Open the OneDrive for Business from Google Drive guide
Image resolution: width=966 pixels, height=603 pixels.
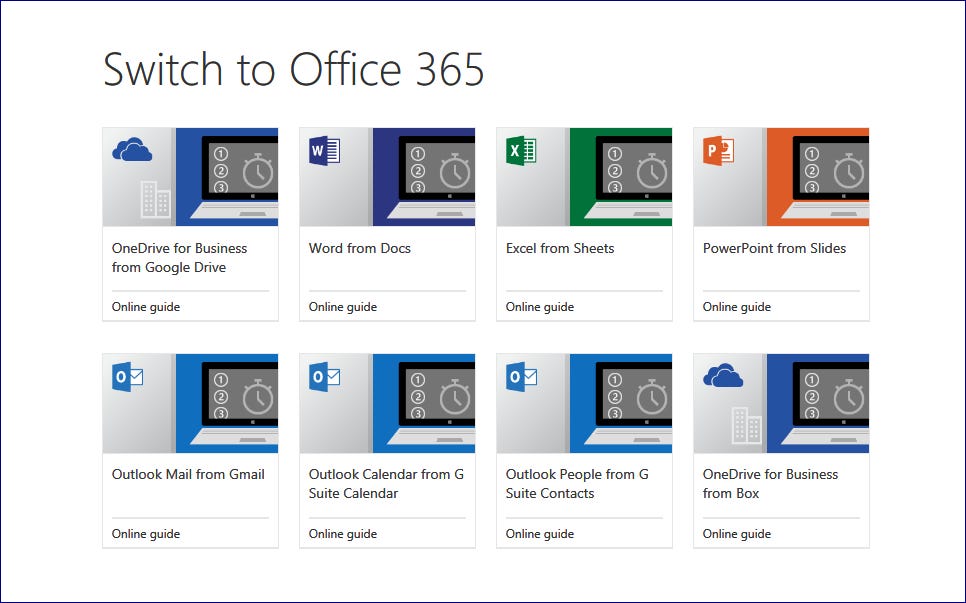[146, 306]
